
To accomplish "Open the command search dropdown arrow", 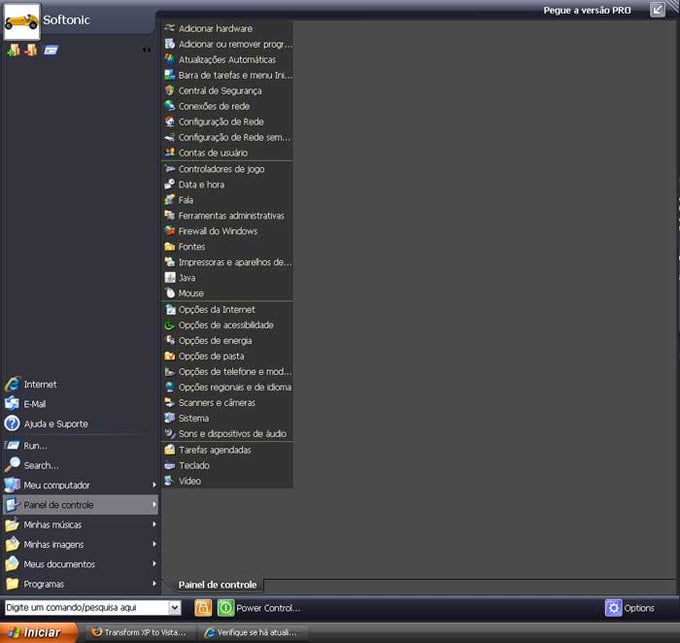I will pyautogui.click(x=175, y=608).
